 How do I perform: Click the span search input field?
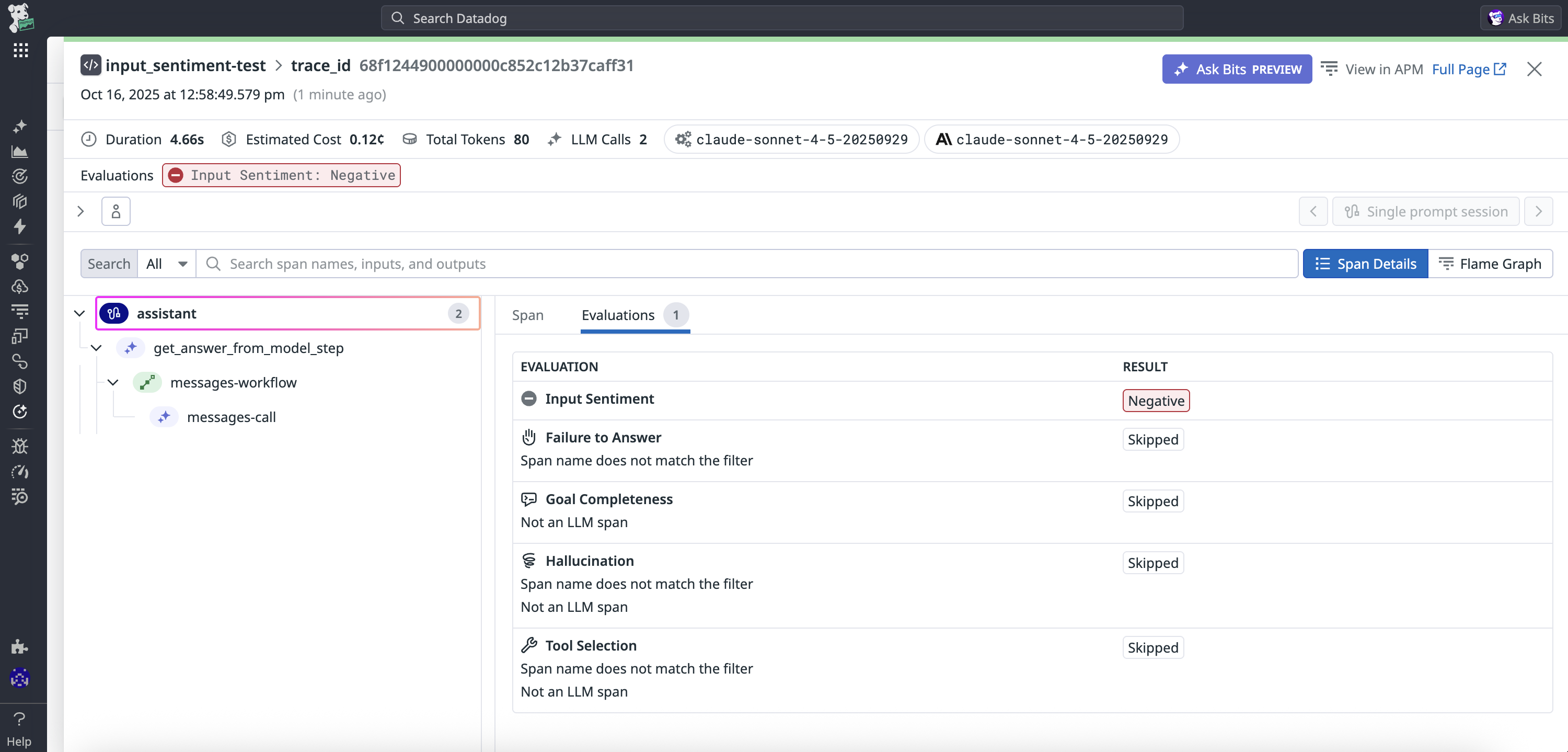click(755, 264)
